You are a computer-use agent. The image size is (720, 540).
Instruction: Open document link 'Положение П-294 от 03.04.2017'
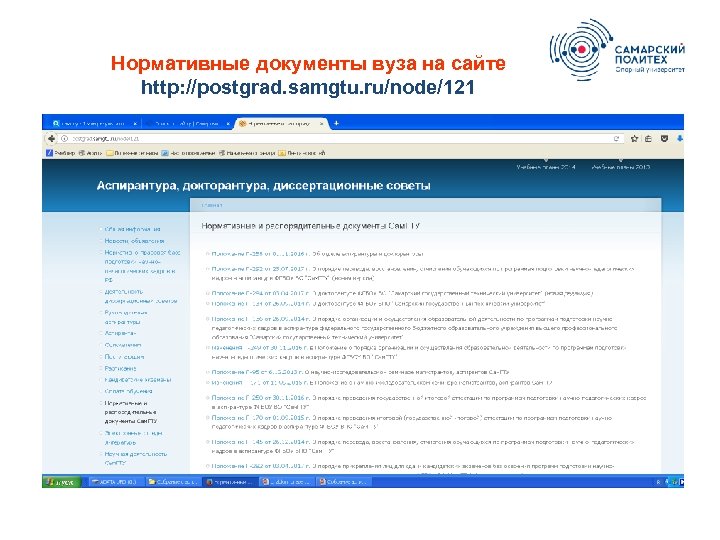pos(260,293)
